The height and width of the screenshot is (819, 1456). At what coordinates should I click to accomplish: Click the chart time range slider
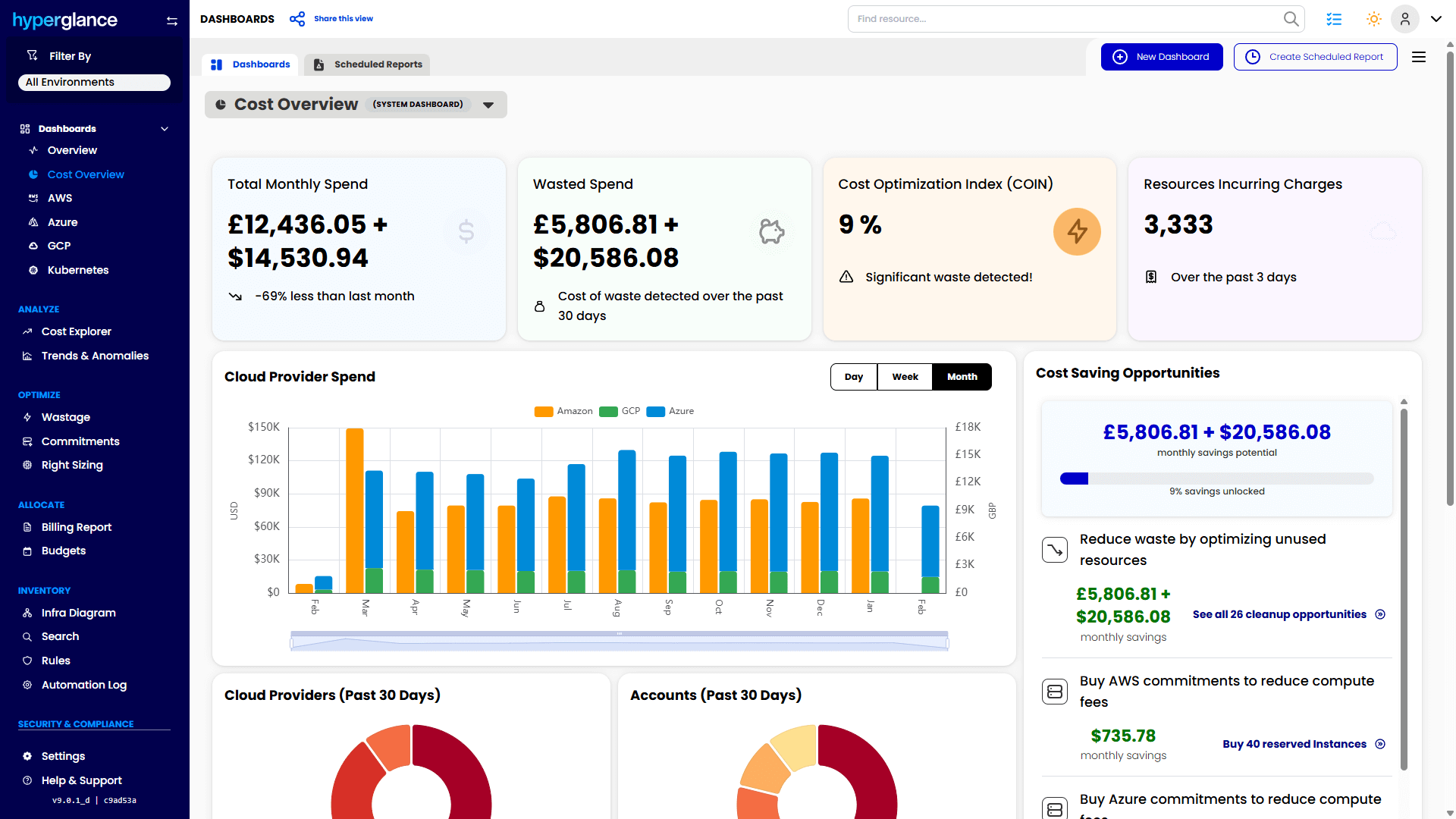[619, 642]
